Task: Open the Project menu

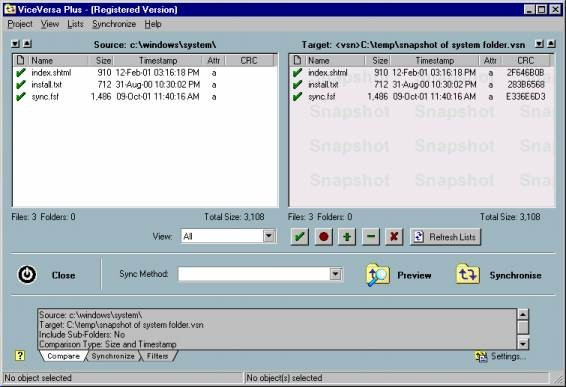Action: tap(20, 24)
